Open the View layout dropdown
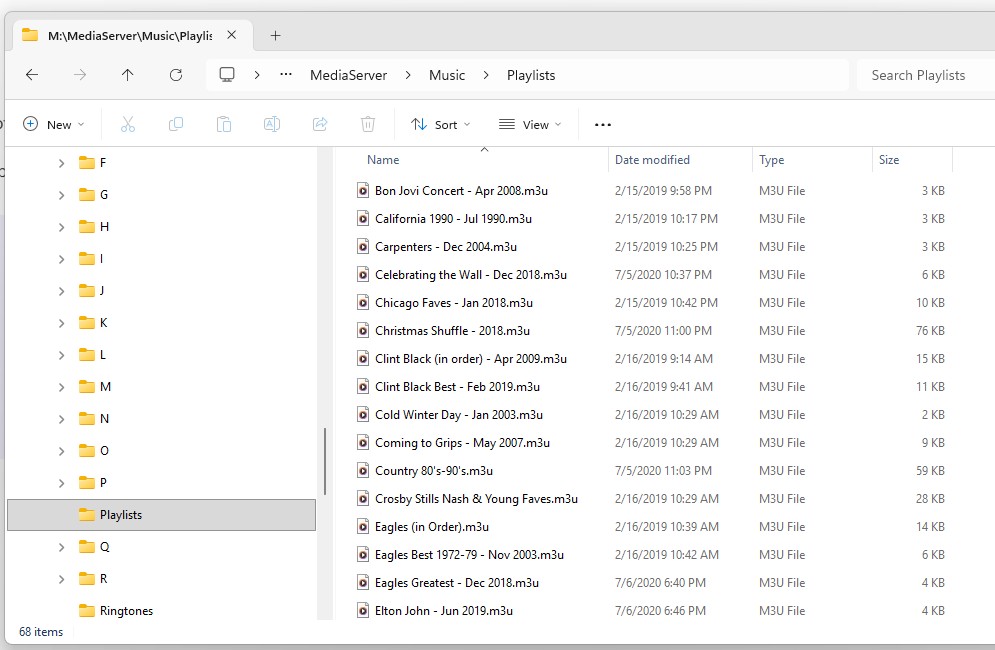This screenshot has height=650, width=995. 530,124
